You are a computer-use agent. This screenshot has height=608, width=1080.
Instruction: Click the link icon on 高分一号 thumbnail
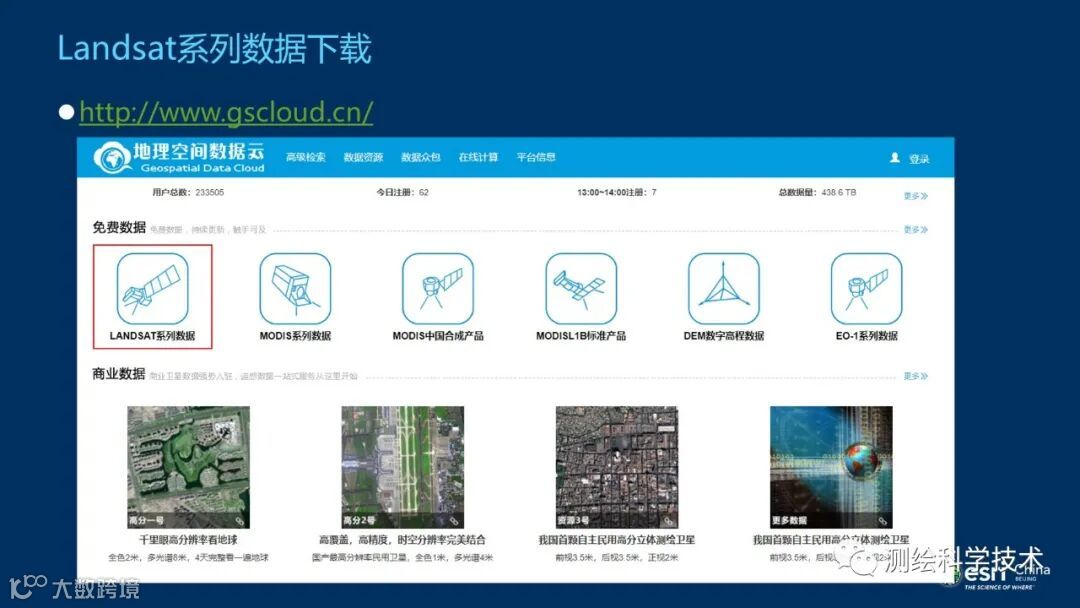coord(240,521)
